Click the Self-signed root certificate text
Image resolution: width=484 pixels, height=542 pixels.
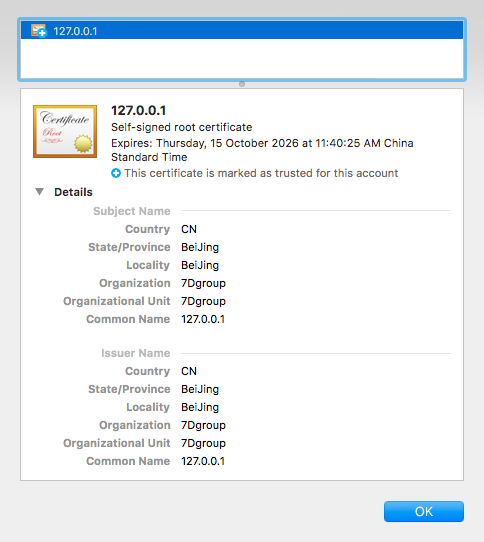[182, 127]
